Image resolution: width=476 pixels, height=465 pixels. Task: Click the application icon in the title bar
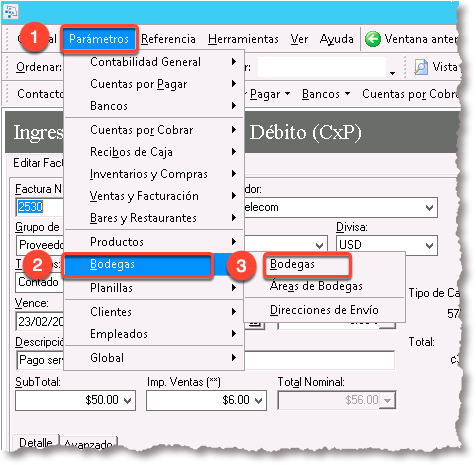tap(10, 12)
